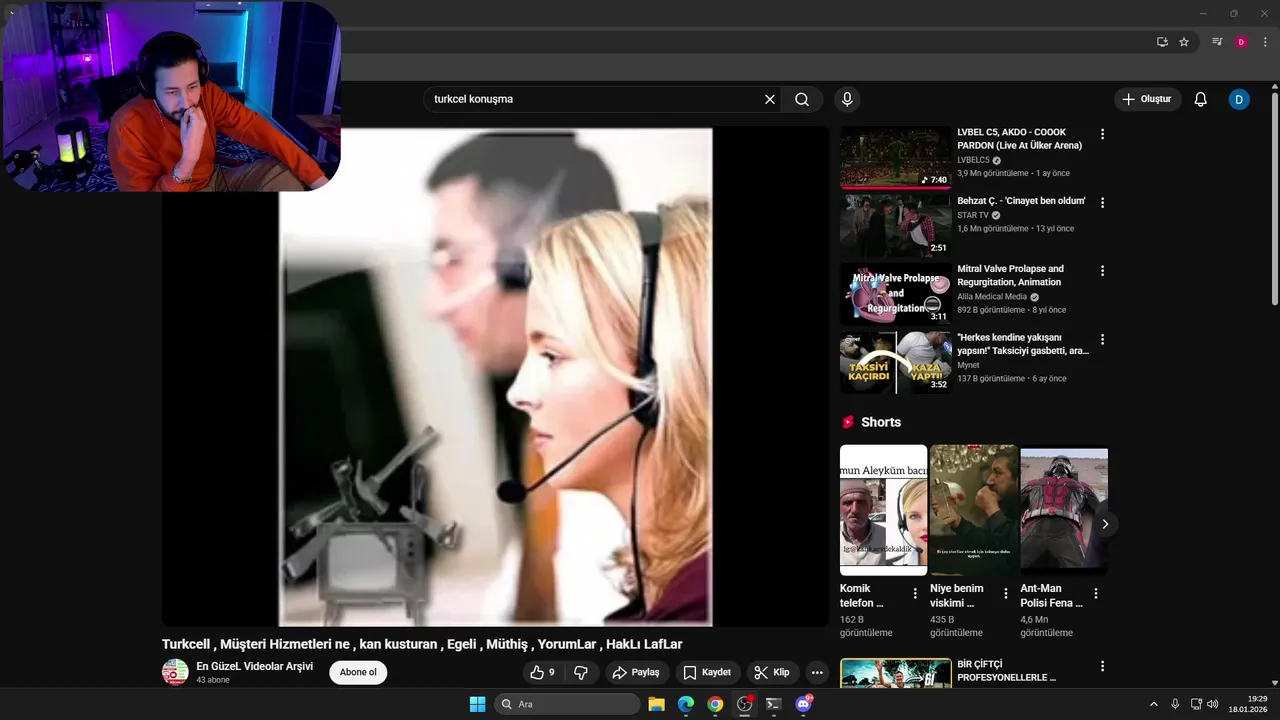This screenshot has width=1280, height=720.
Task: Open options for Mitral Valve video
Action: 1102,271
